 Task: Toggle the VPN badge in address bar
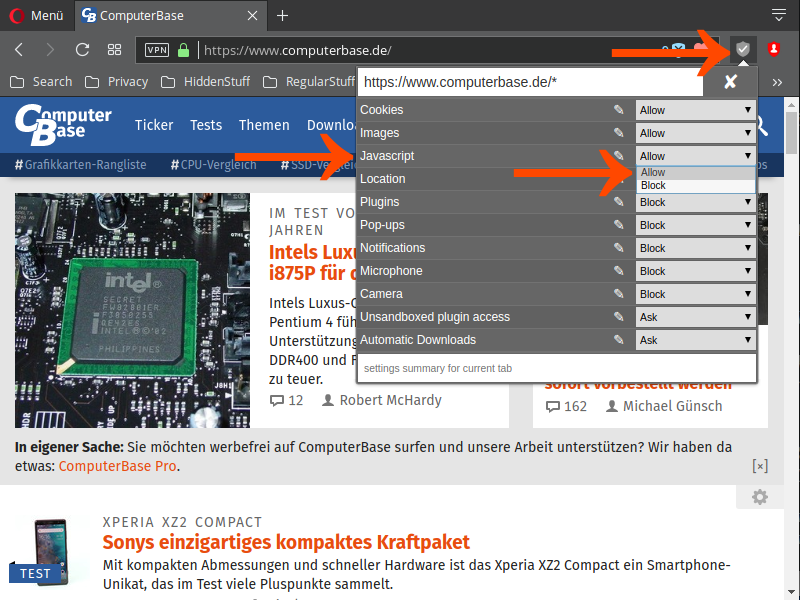tap(157, 50)
